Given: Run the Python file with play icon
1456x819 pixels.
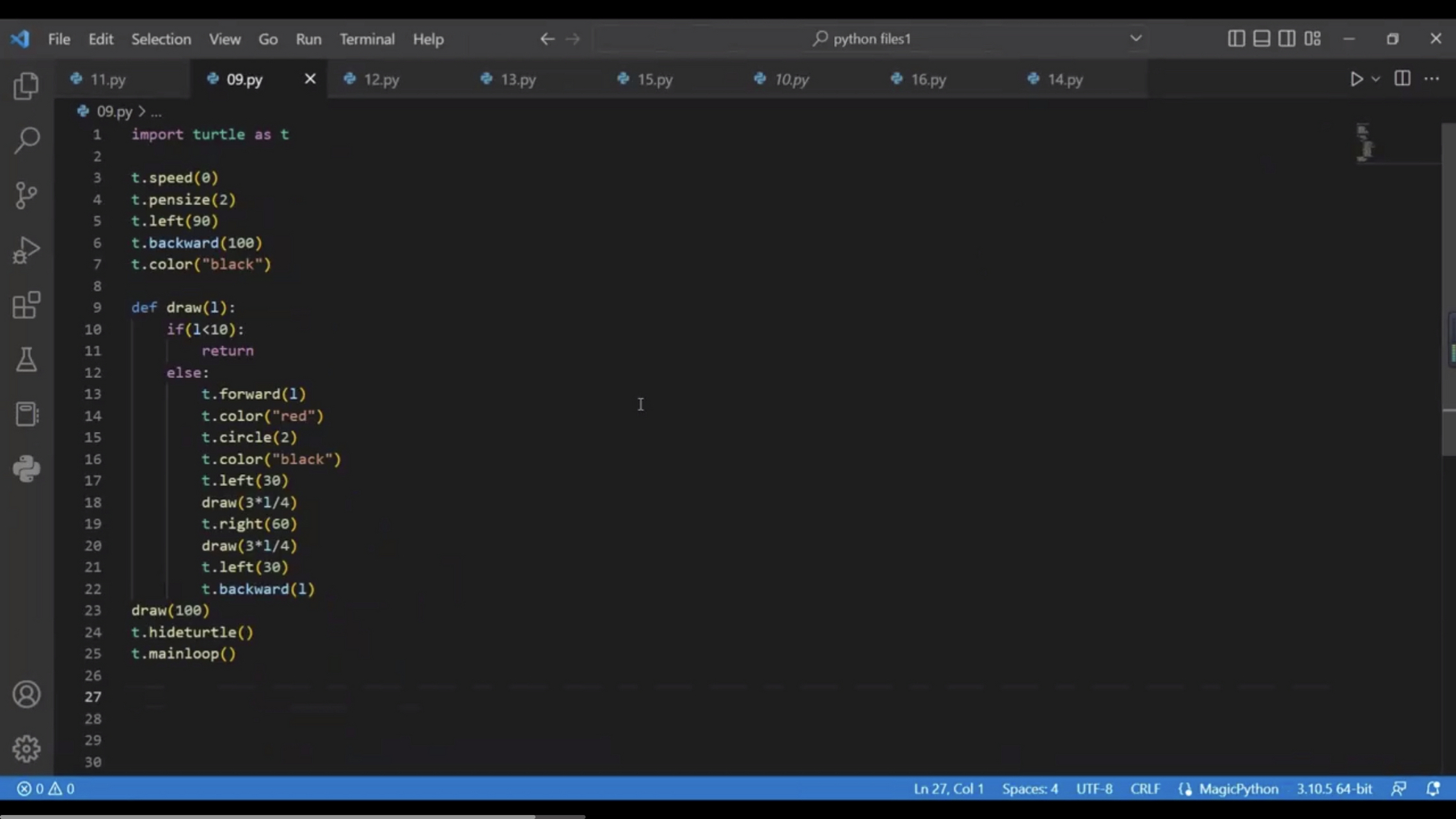Looking at the screenshot, I should (x=1356, y=79).
